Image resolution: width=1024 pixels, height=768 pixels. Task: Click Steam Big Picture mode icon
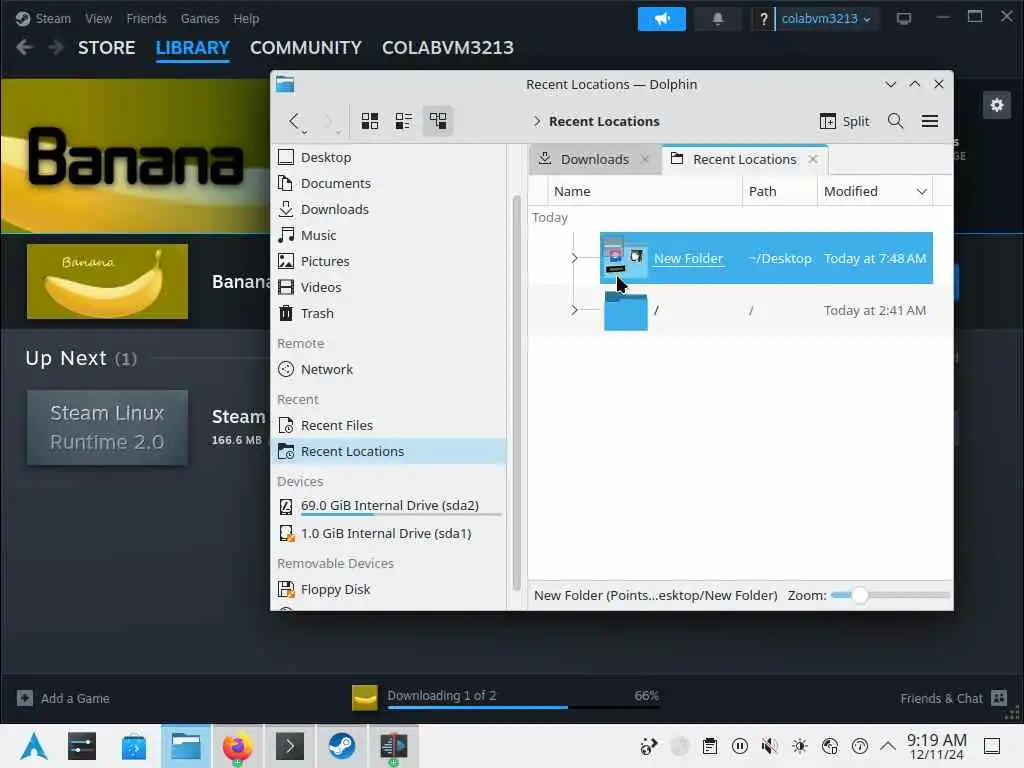[904, 18]
